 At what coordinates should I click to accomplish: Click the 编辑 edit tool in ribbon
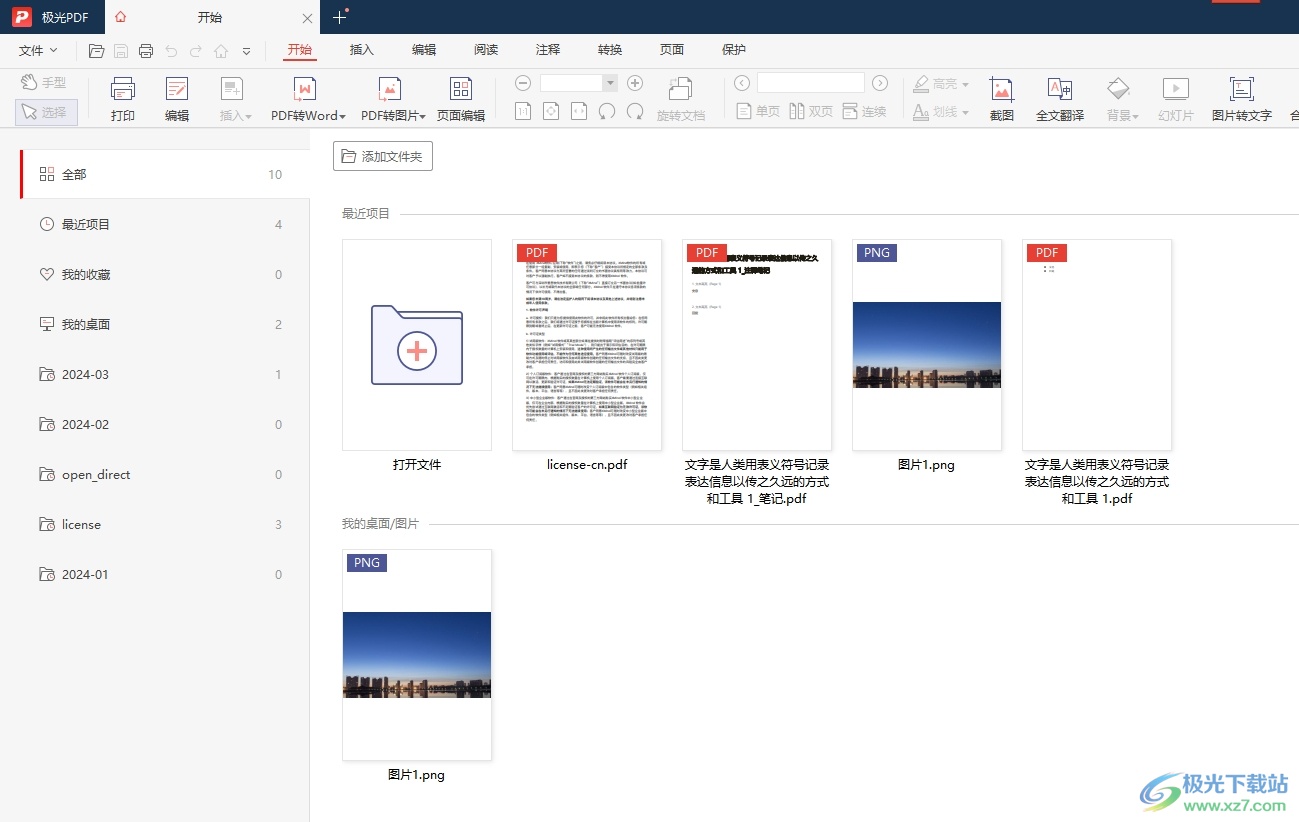(x=177, y=99)
